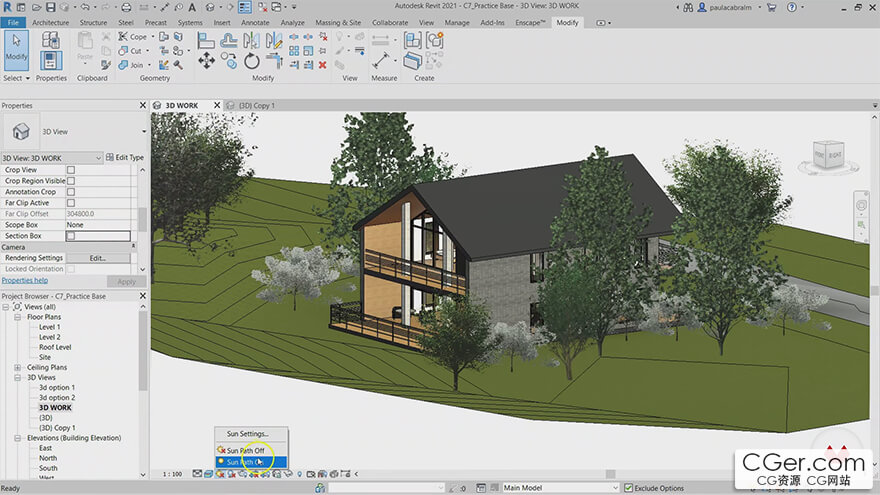
Task: Click the Rotate tool icon
Action: pyautogui.click(x=254, y=61)
